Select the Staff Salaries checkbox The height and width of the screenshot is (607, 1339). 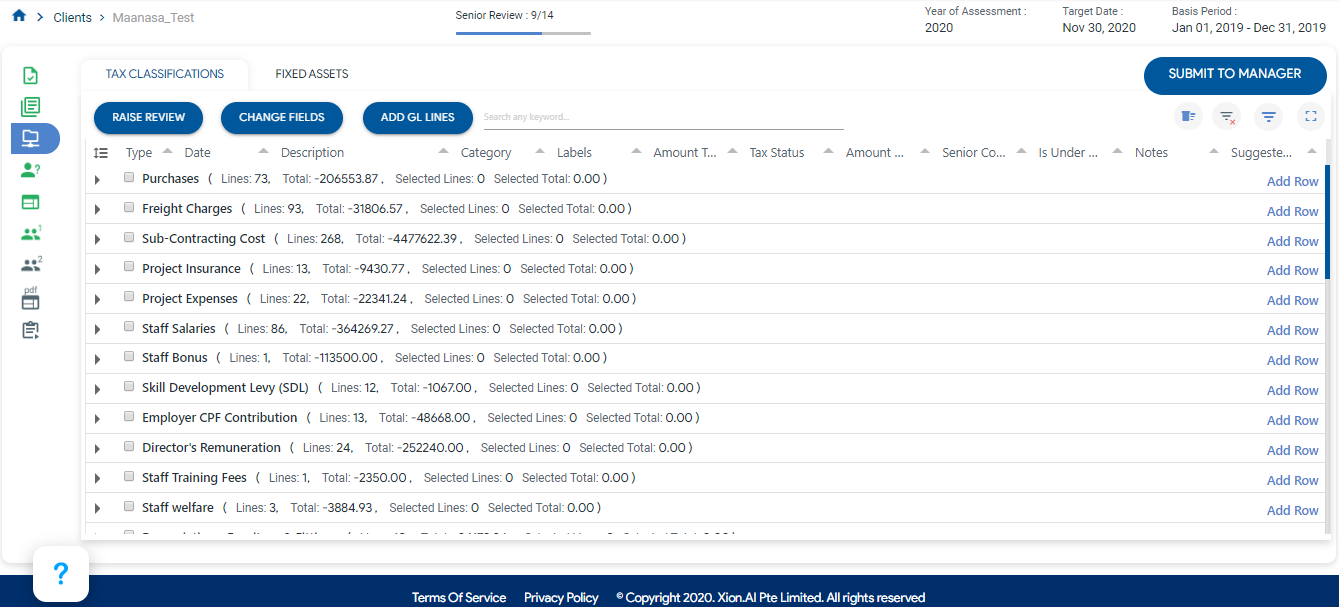[129, 327]
